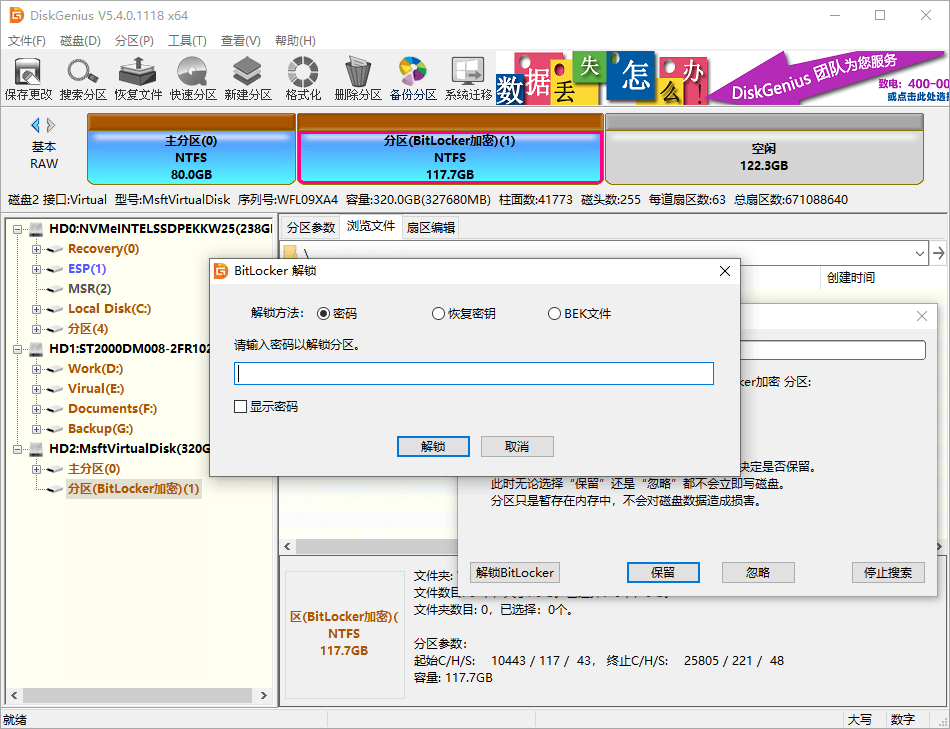Switch to the Partition Parameters (分区参数) tab
The image size is (950, 729).
point(311,227)
